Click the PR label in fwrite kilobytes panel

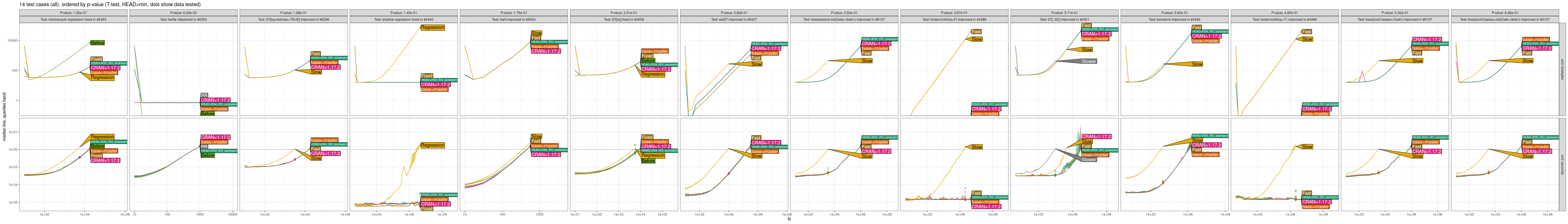coord(204,95)
